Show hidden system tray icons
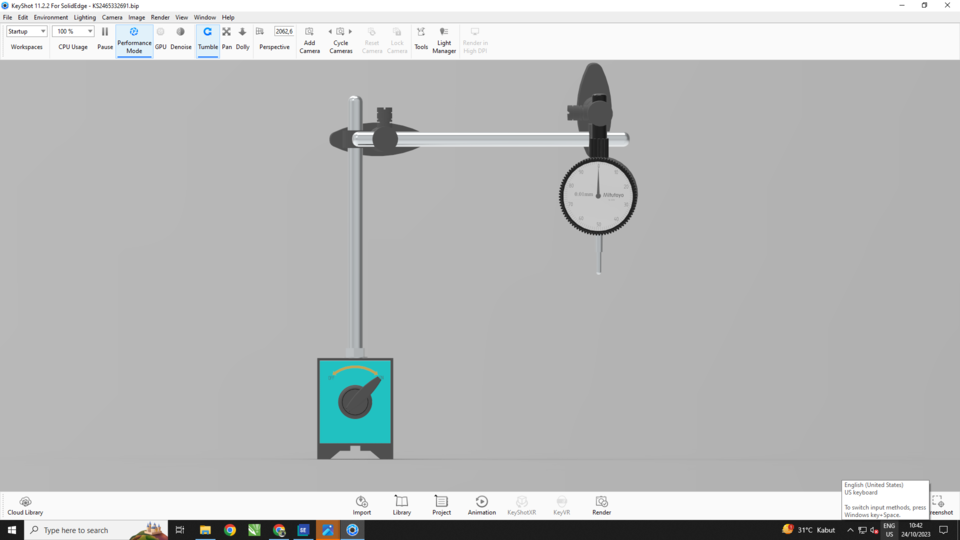This screenshot has width=960, height=540. [850, 530]
